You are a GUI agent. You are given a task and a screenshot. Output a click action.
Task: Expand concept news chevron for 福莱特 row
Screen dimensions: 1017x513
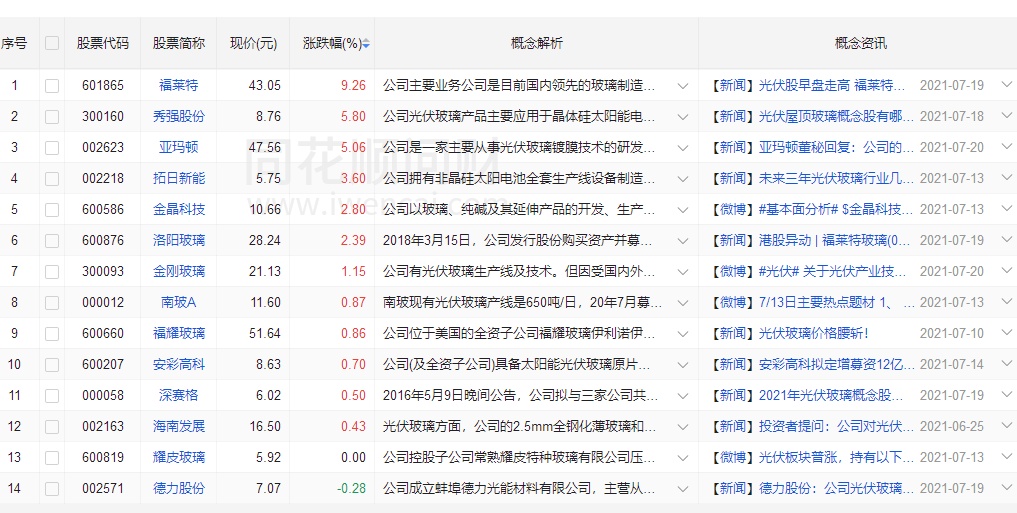click(1007, 85)
